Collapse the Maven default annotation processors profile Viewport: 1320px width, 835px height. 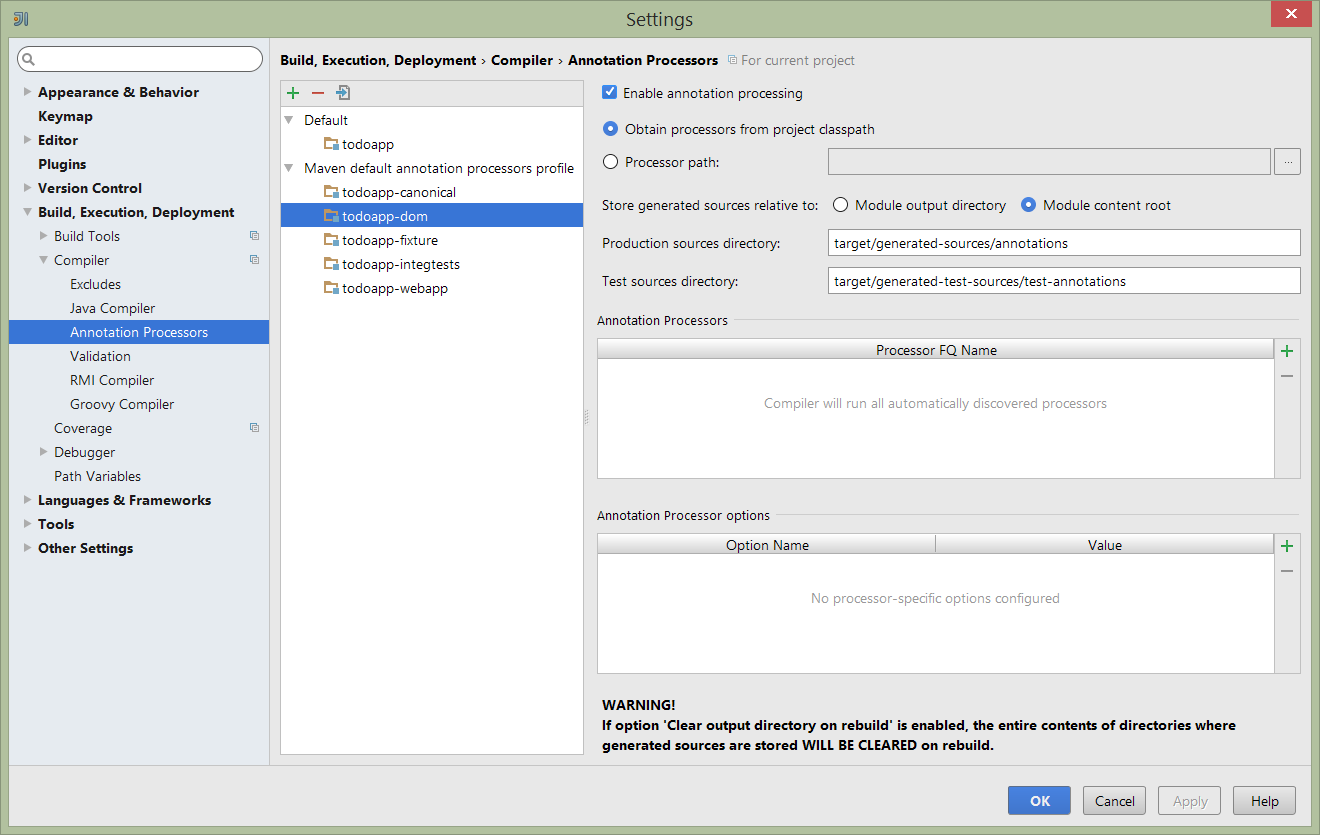pyautogui.click(x=290, y=168)
